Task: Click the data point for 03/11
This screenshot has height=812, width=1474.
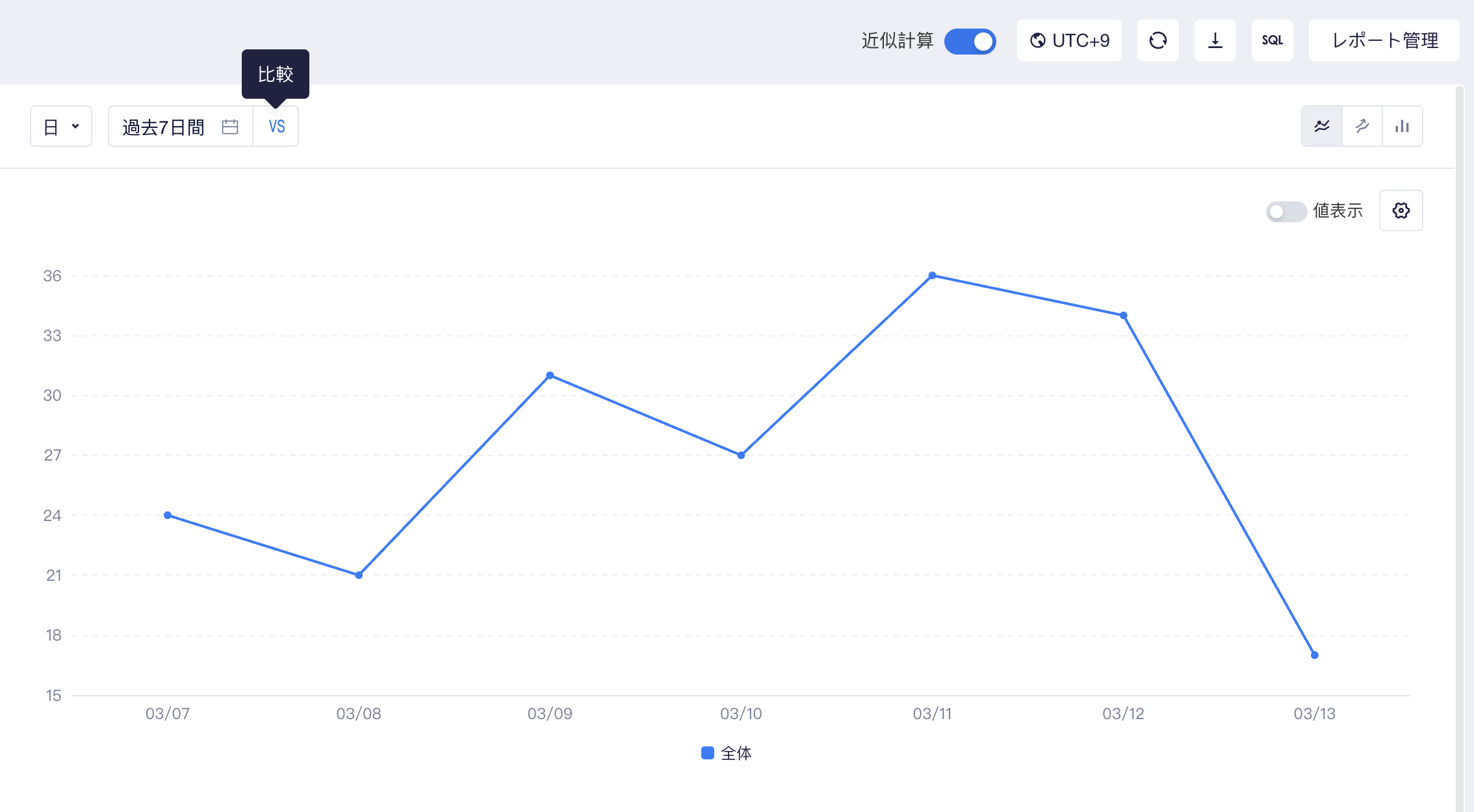Action: pyautogui.click(x=932, y=275)
